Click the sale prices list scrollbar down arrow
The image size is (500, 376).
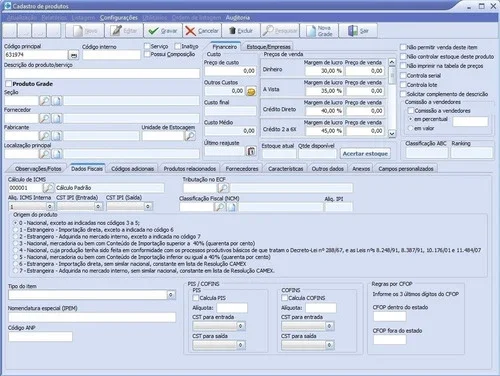click(392, 133)
